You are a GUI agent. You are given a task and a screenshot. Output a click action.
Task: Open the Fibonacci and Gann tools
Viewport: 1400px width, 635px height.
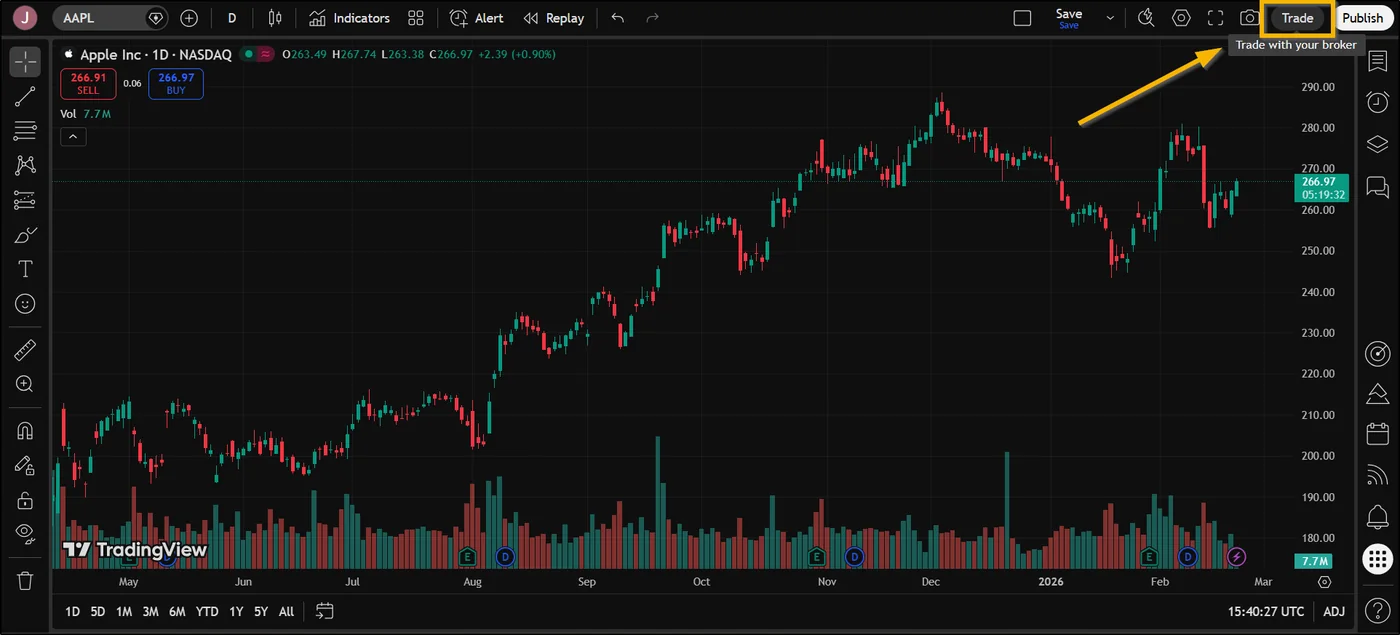click(25, 131)
